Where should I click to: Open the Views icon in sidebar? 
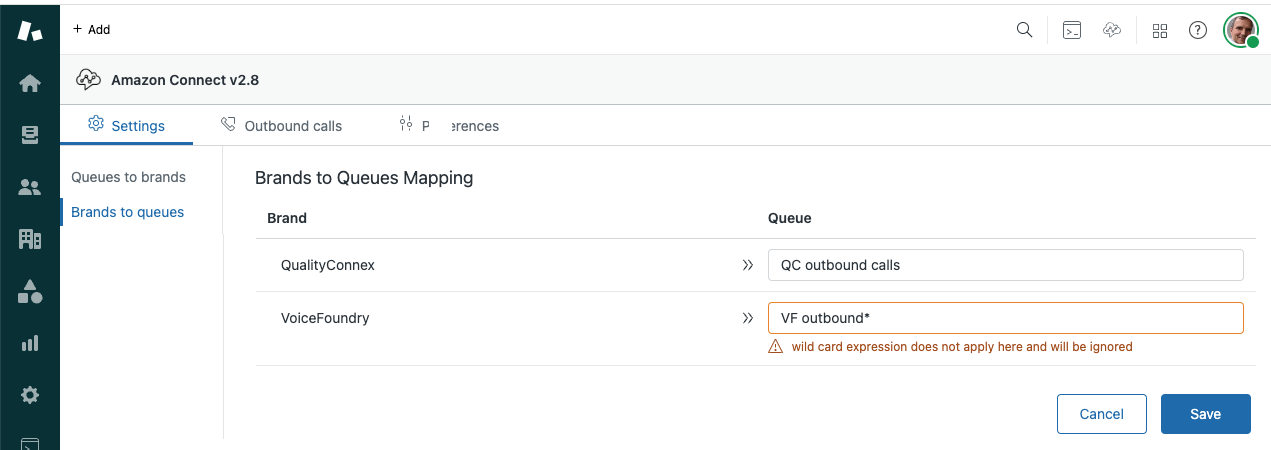30,135
